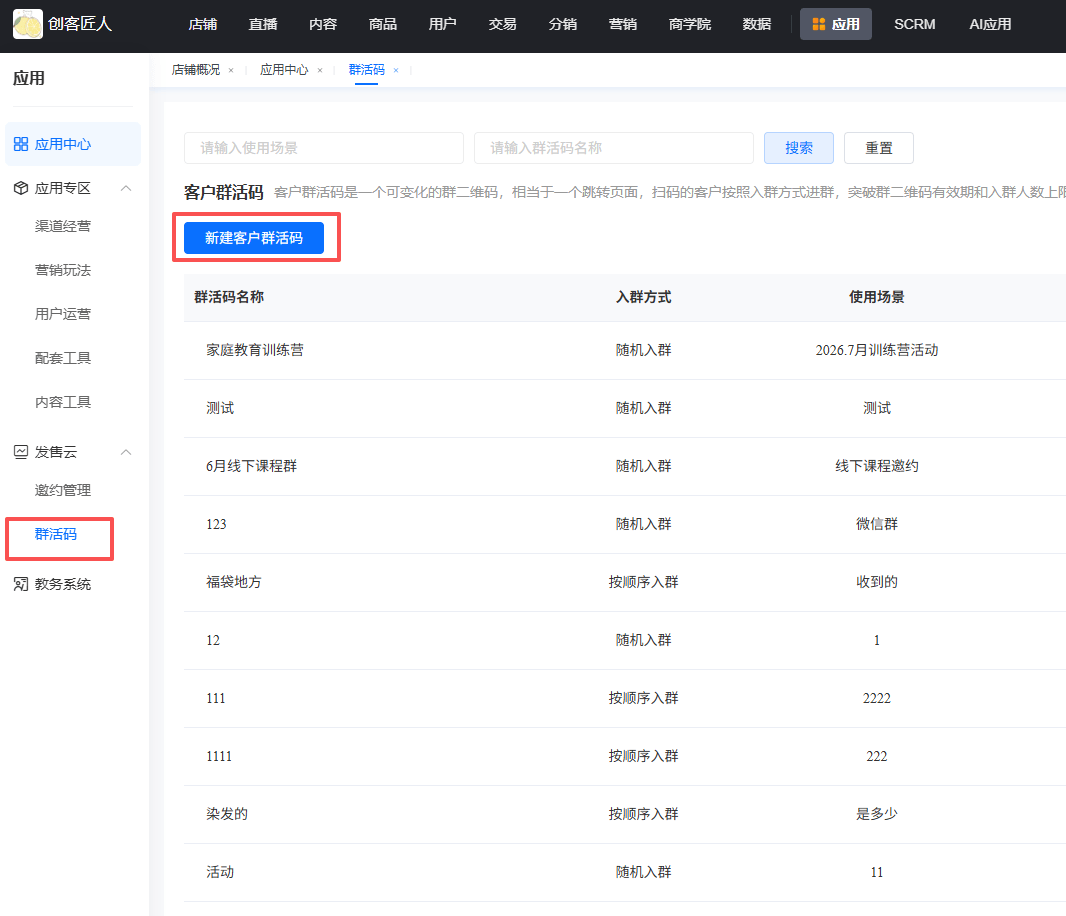Click the 教务系统 icon in sidebar
Viewport: 1066px width, 916px height.
21,584
